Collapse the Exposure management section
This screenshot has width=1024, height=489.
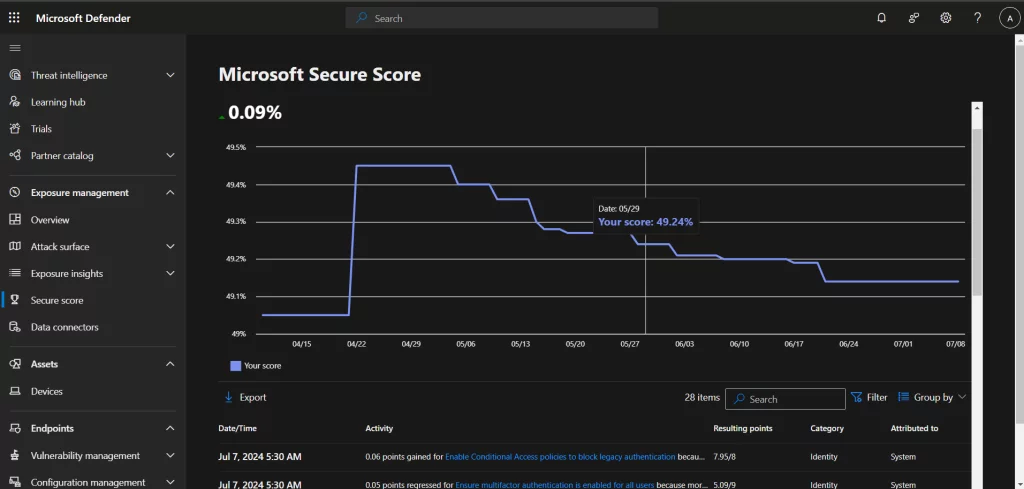[x=170, y=193]
